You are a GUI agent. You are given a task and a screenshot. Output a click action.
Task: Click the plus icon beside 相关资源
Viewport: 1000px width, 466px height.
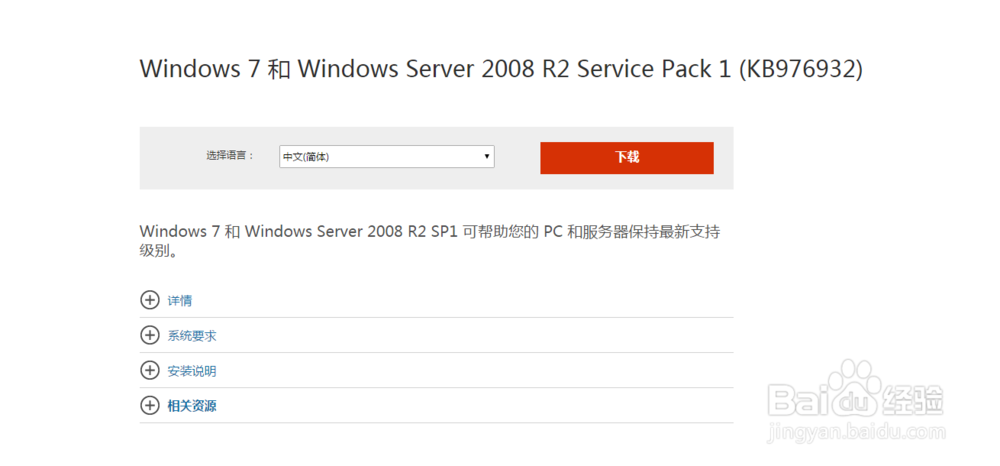click(x=150, y=406)
